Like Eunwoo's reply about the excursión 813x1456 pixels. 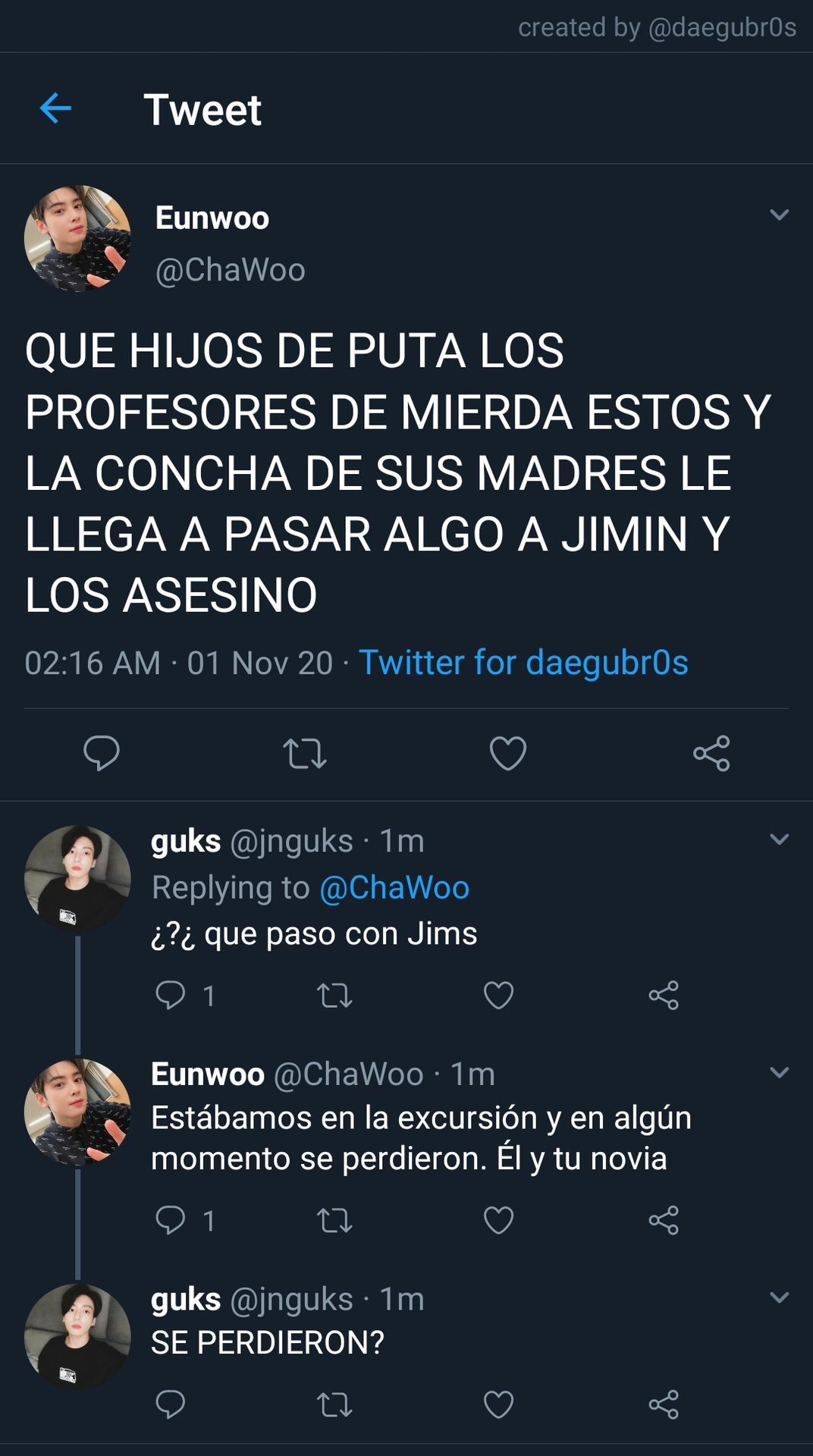[x=498, y=1220]
